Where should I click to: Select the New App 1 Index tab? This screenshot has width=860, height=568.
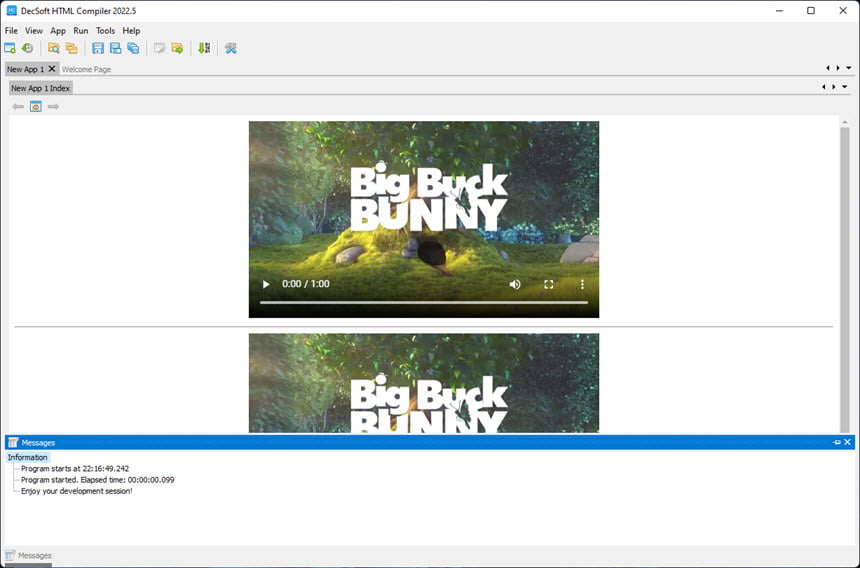click(41, 88)
